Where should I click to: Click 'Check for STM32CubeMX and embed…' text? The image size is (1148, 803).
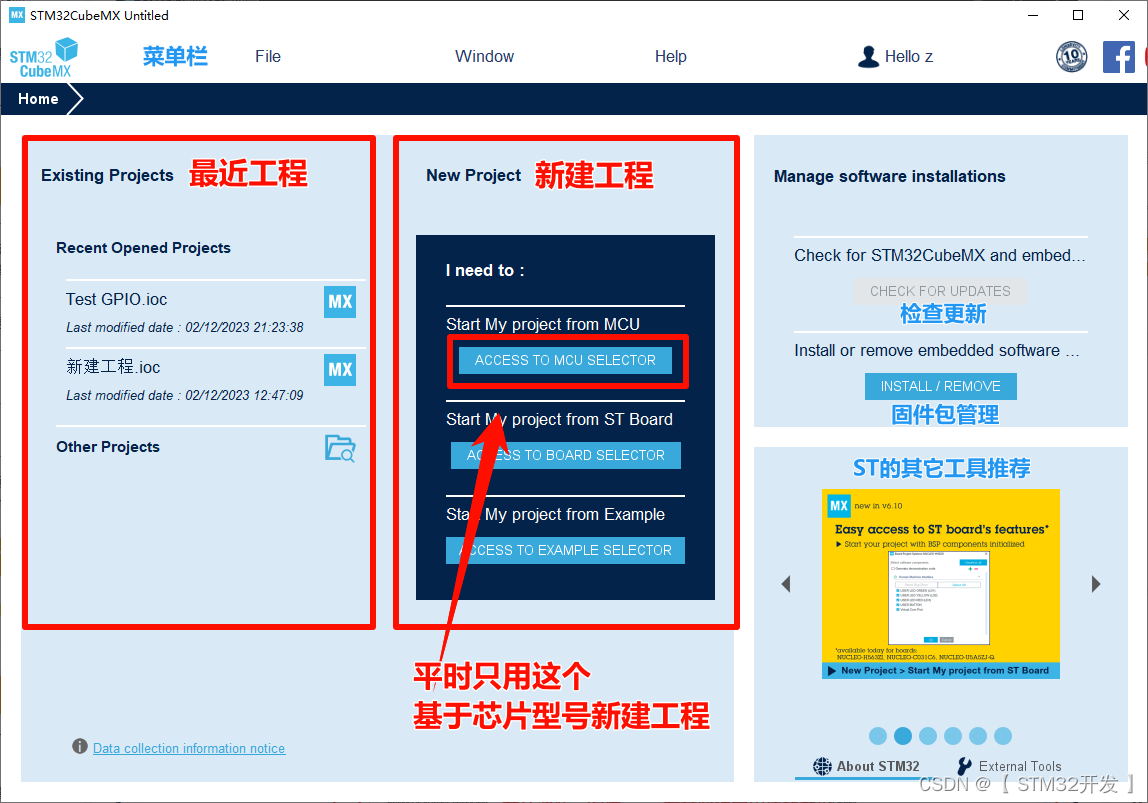point(940,255)
